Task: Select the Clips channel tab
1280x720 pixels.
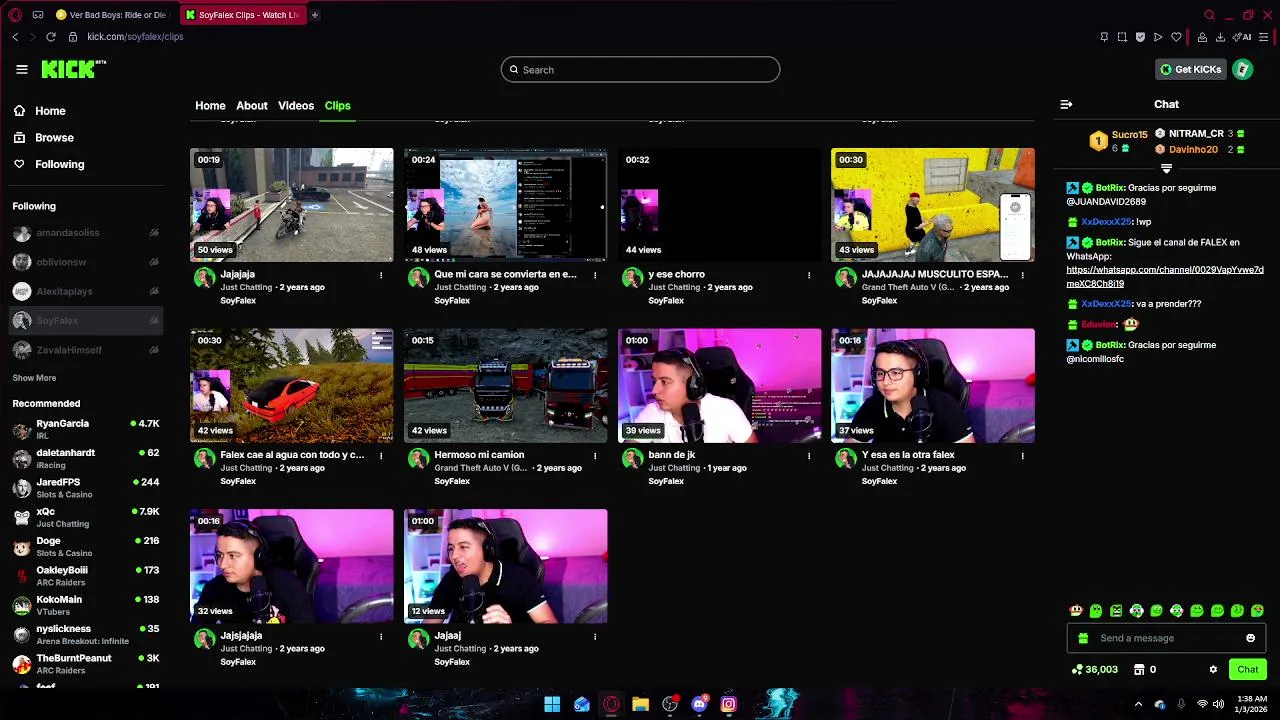Action: 337,105
